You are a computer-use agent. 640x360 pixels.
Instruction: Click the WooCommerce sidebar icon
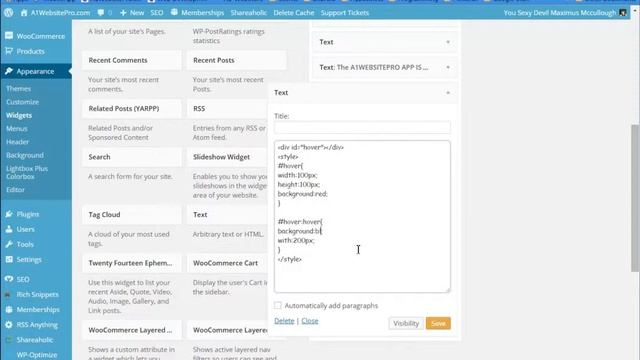(9, 36)
